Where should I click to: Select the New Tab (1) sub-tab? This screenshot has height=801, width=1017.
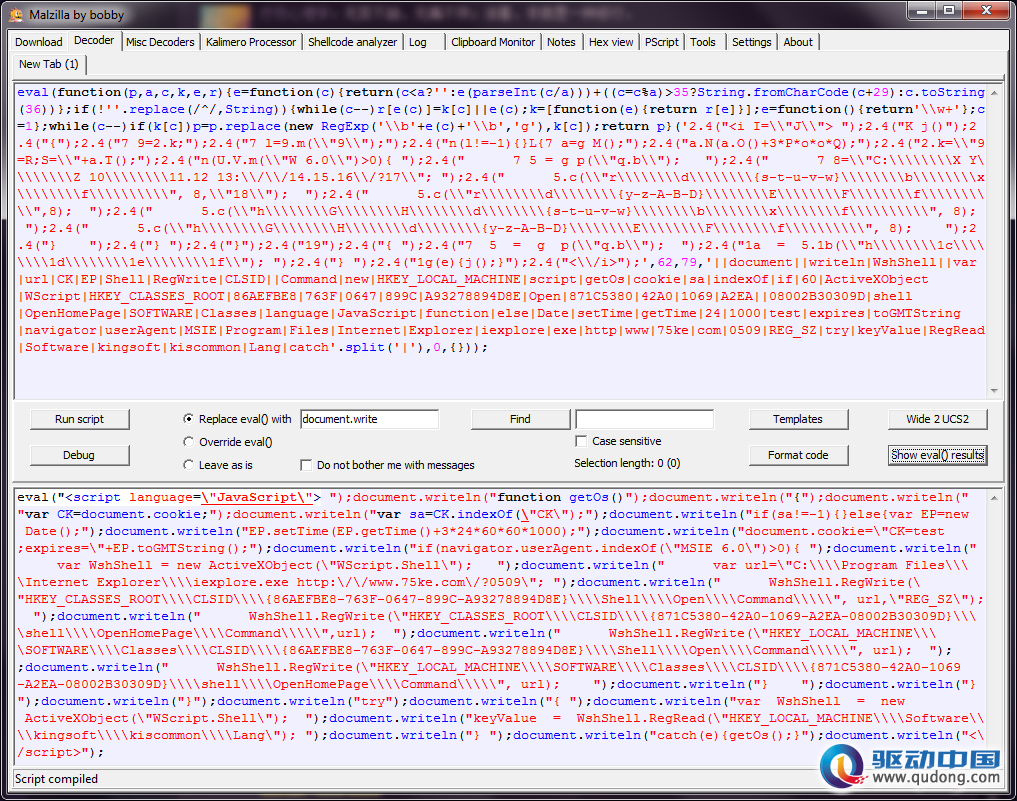[x=49, y=64]
